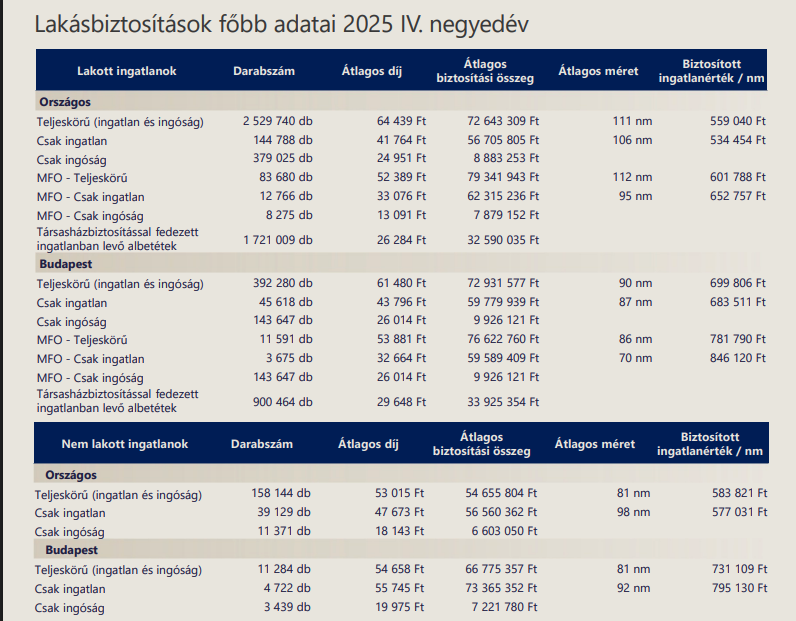Select the amount '8 883 253 Ft'
The height and width of the screenshot is (621, 796).
506,158
